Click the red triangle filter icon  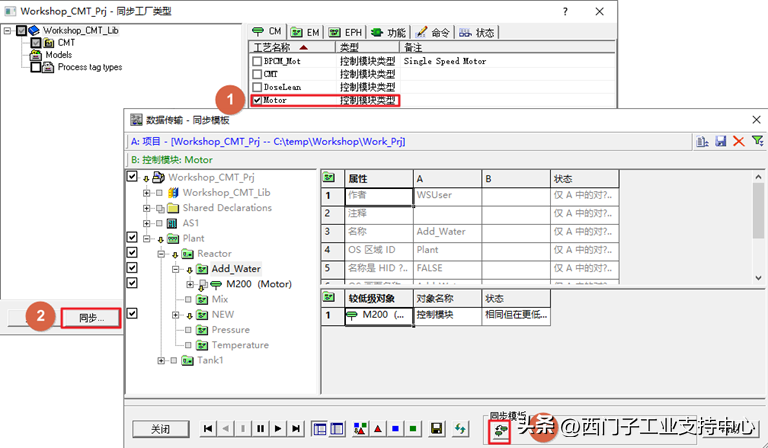click(x=377, y=429)
